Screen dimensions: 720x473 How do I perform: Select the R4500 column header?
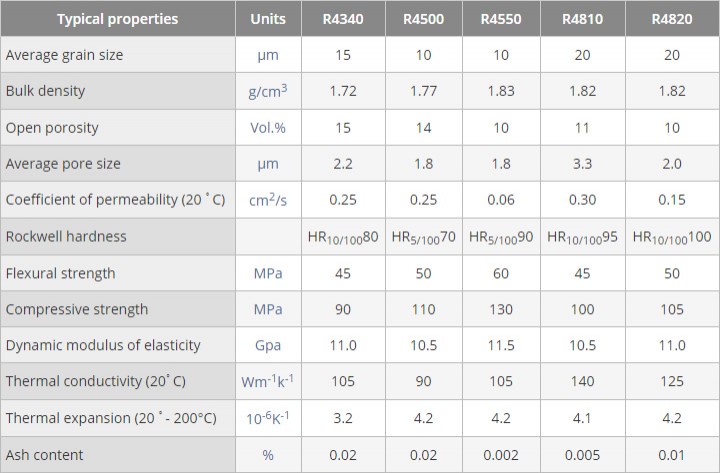click(423, 19)
